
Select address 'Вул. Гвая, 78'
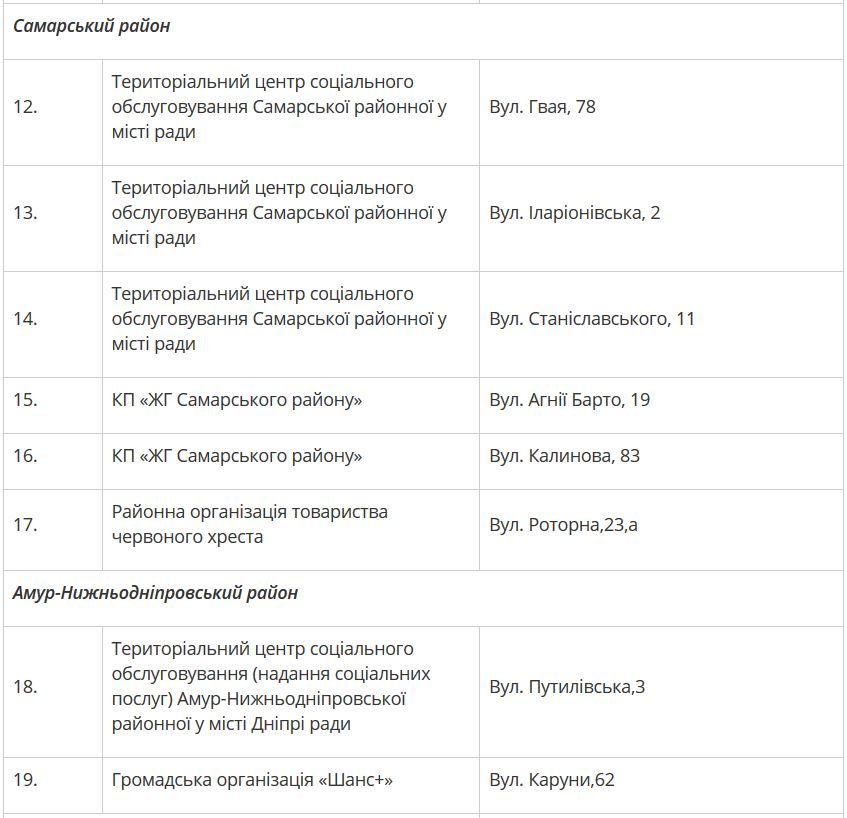tap(542, 107)
